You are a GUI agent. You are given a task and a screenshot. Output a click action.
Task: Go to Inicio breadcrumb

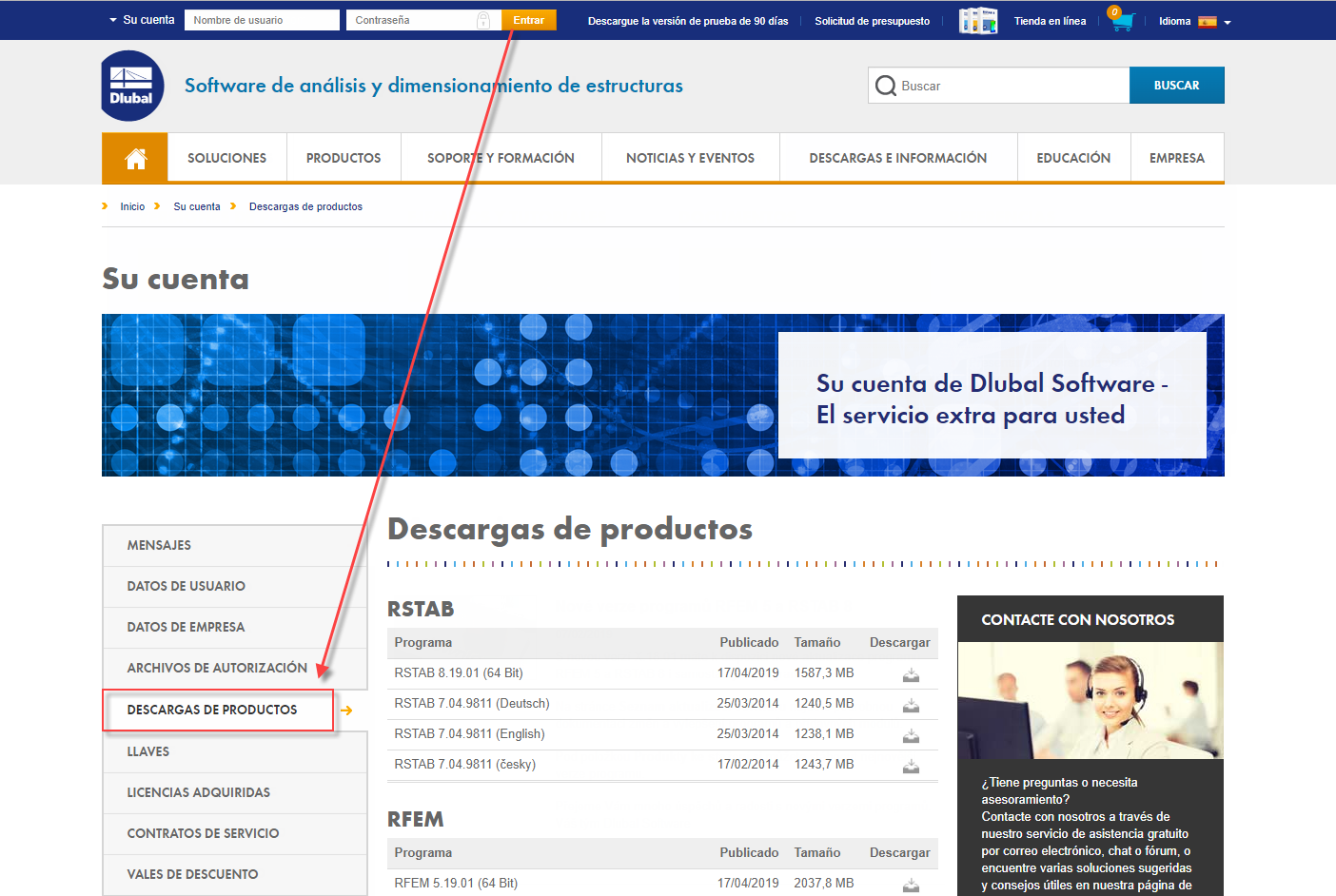pyautogui.click(x=132, y=206)
